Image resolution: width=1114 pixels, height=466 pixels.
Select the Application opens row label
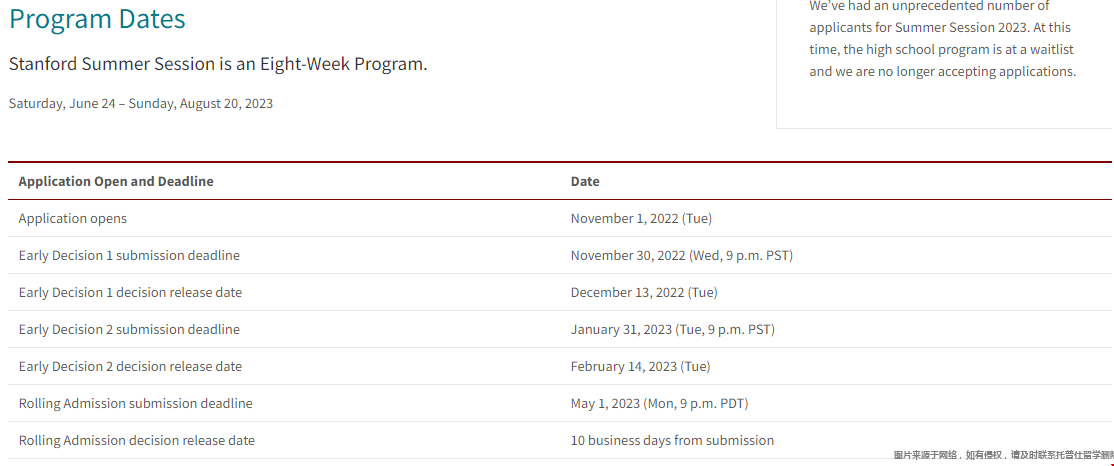click(x=73, y=218)
